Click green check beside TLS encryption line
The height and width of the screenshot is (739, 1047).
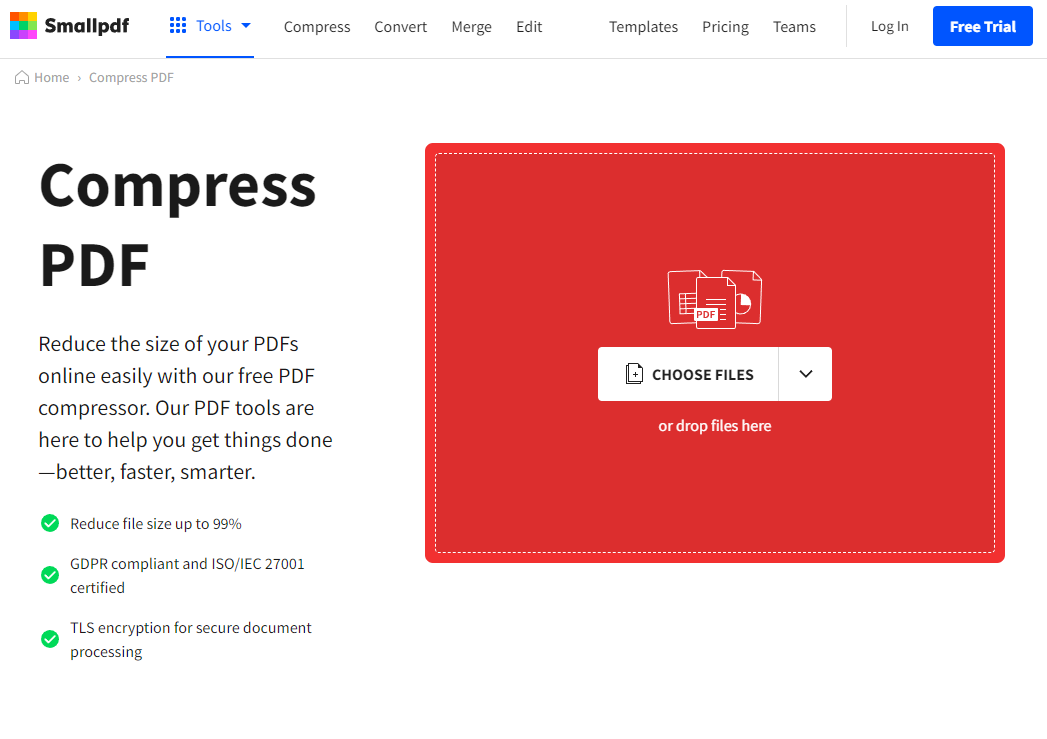[50, 639]
